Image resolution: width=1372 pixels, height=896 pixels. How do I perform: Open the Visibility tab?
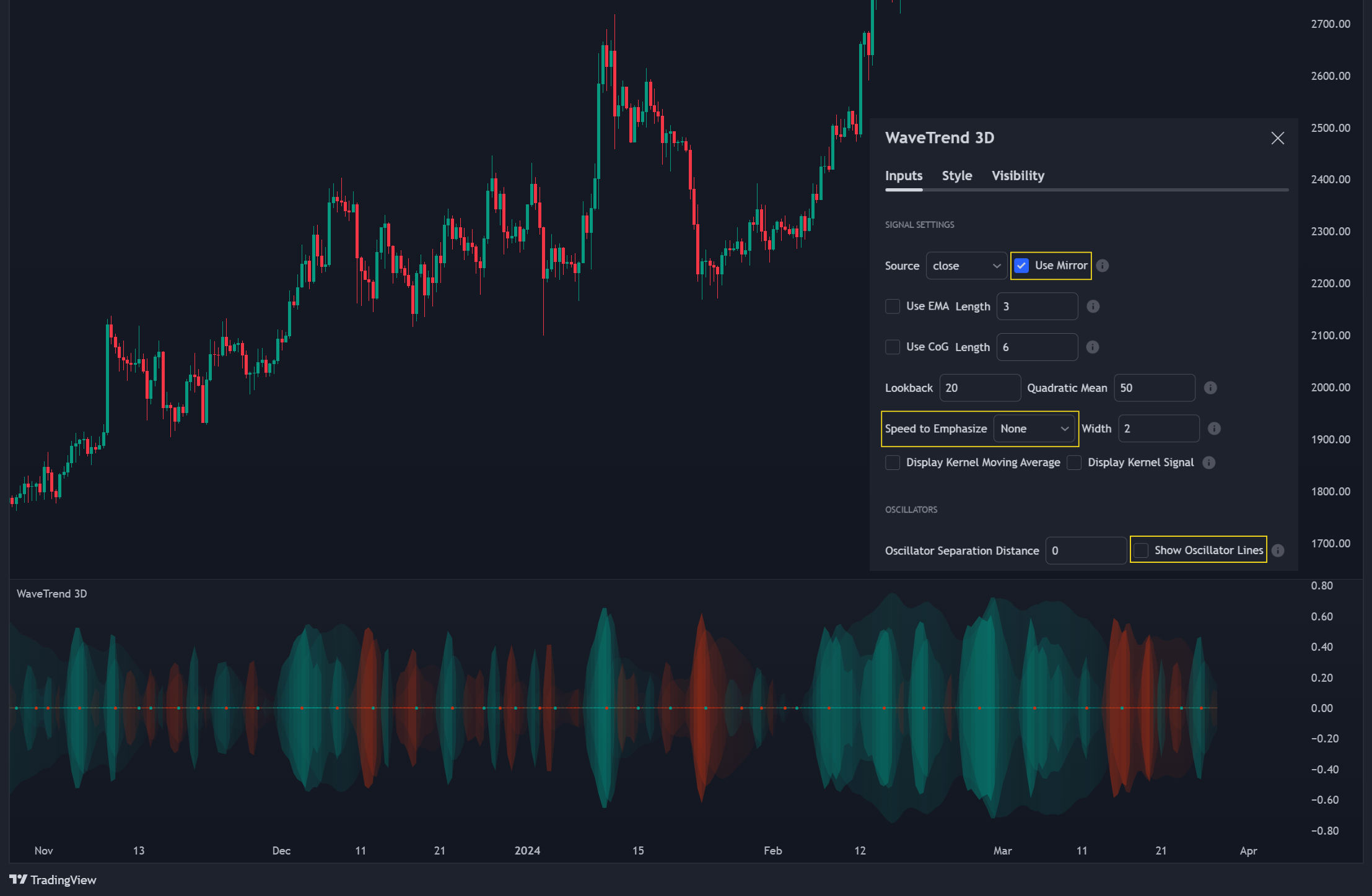pyautogui.click(x=1018, y=176)
